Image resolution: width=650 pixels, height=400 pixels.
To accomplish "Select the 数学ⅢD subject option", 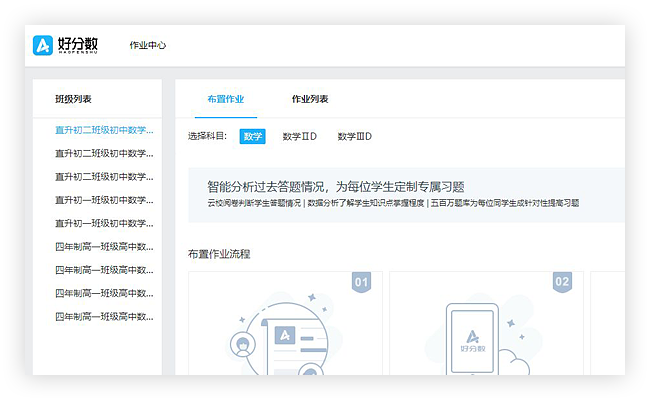I will pyautogui.click(x=355, y=136).
